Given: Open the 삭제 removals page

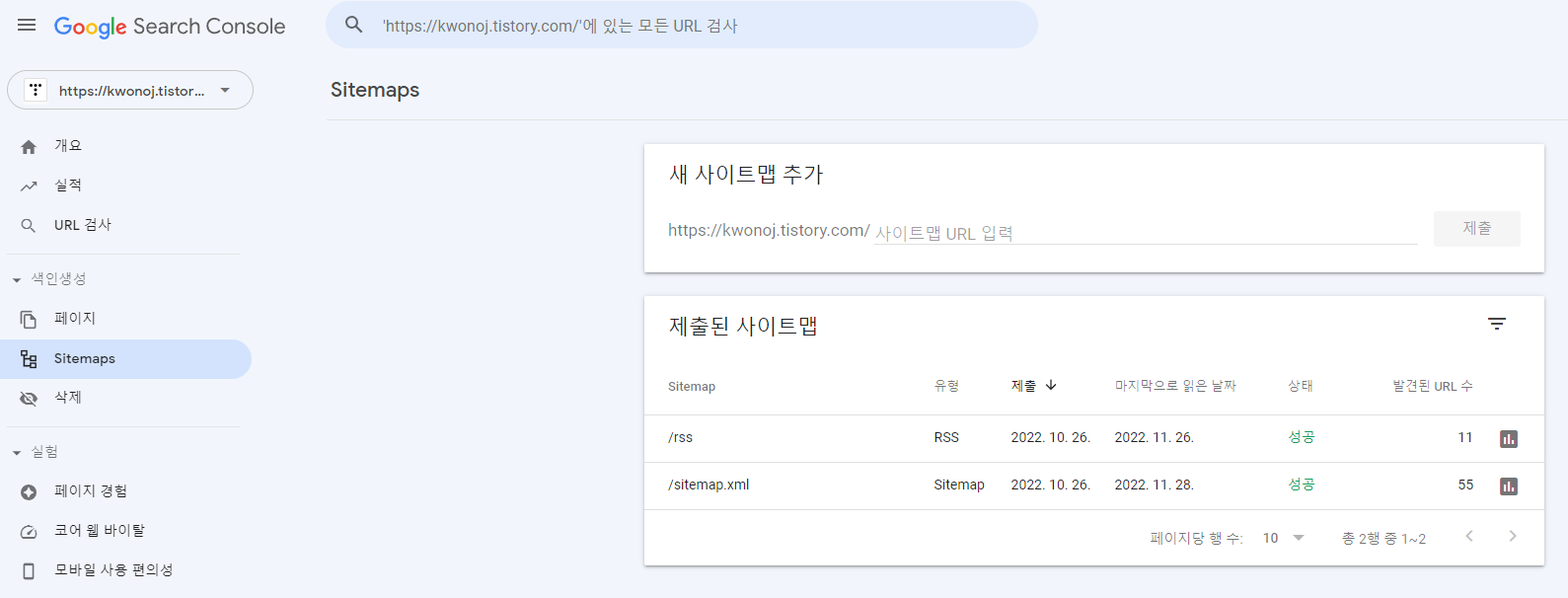Looking at the screenshot, I should click(x=68, y=398).
